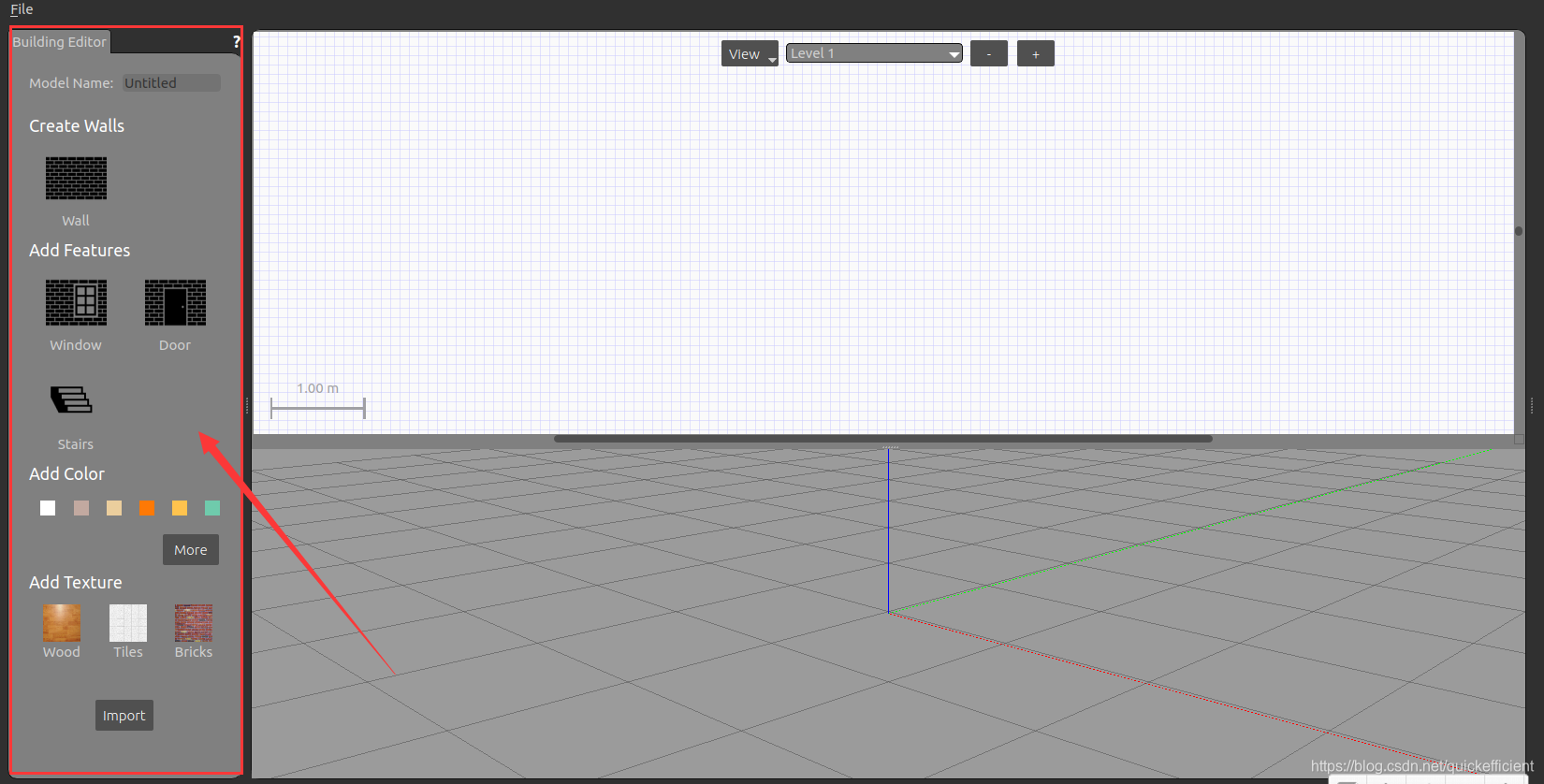Screen dimensions: 1544x784
Task: Click the Import button
Action: click(124, 716)
